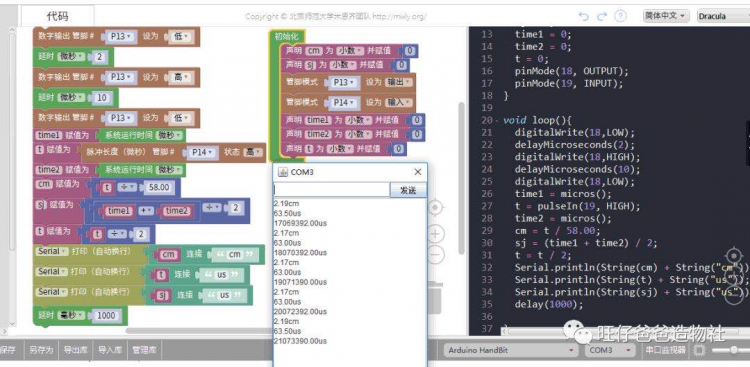Click code line delayMicroseconds(10);
750x367 pixels.
(x=577, y=169)
